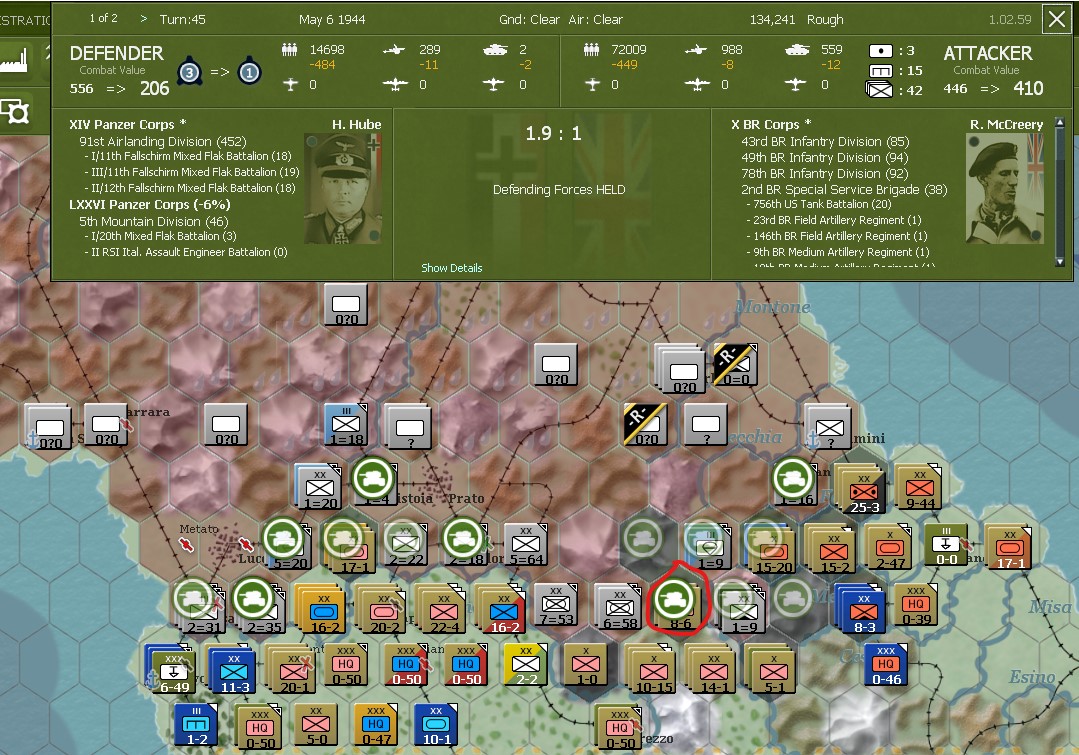Select the yellow 2-2 infantry counter
Screen dimensions: 1079x755
coord(525,664)
